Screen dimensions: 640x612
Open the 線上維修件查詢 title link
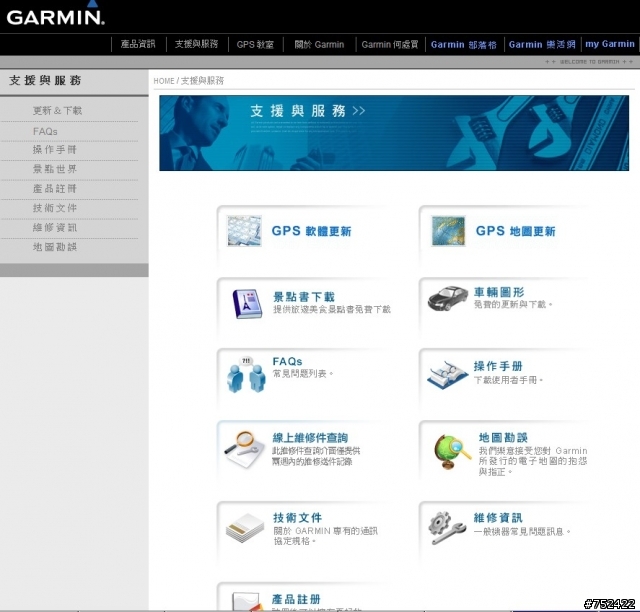pos(310,438)
